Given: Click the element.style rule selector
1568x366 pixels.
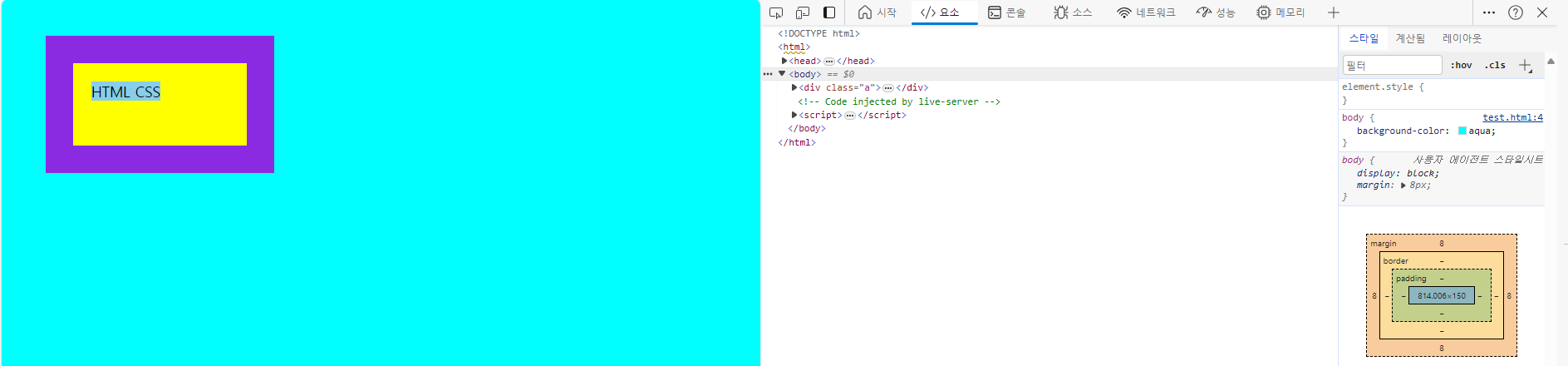Looking at the screenshot, I should pyautogui.click(x=1377, y=87).
